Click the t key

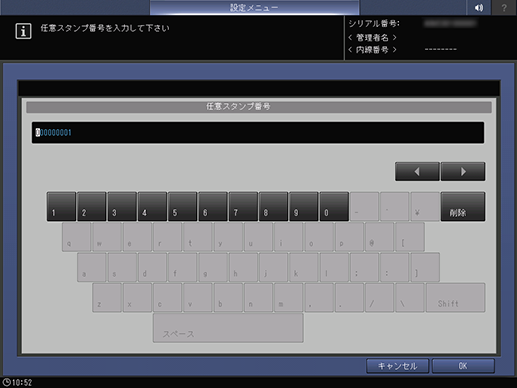click(x=198, y=237)
